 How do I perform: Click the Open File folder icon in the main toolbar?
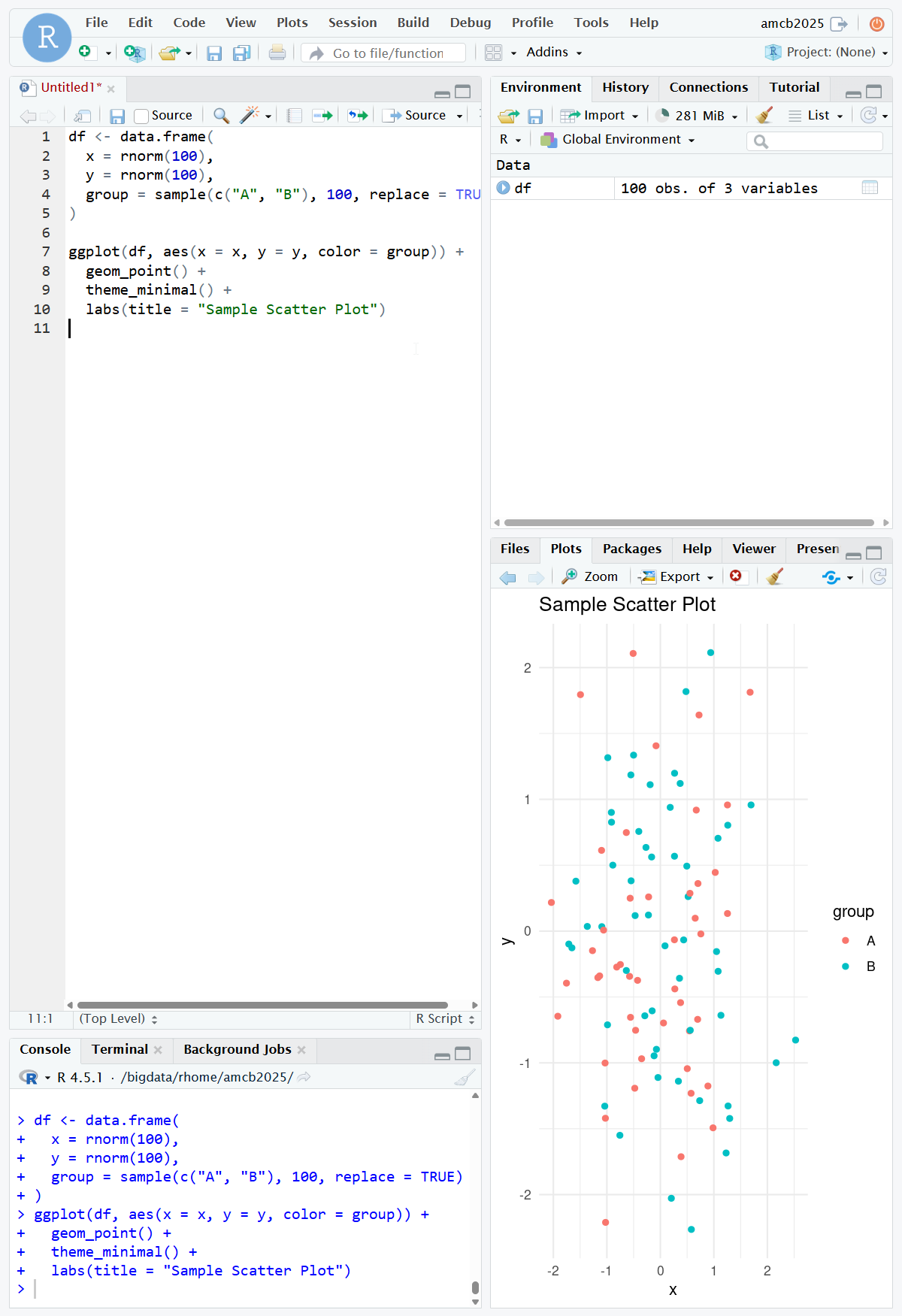(169, 53)
